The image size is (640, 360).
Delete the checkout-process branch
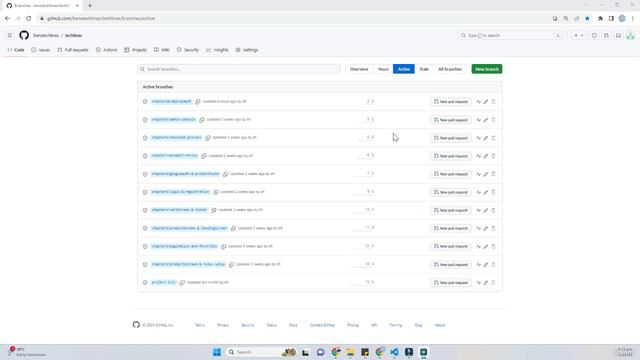pyautogui.click(x=493, y=138)
